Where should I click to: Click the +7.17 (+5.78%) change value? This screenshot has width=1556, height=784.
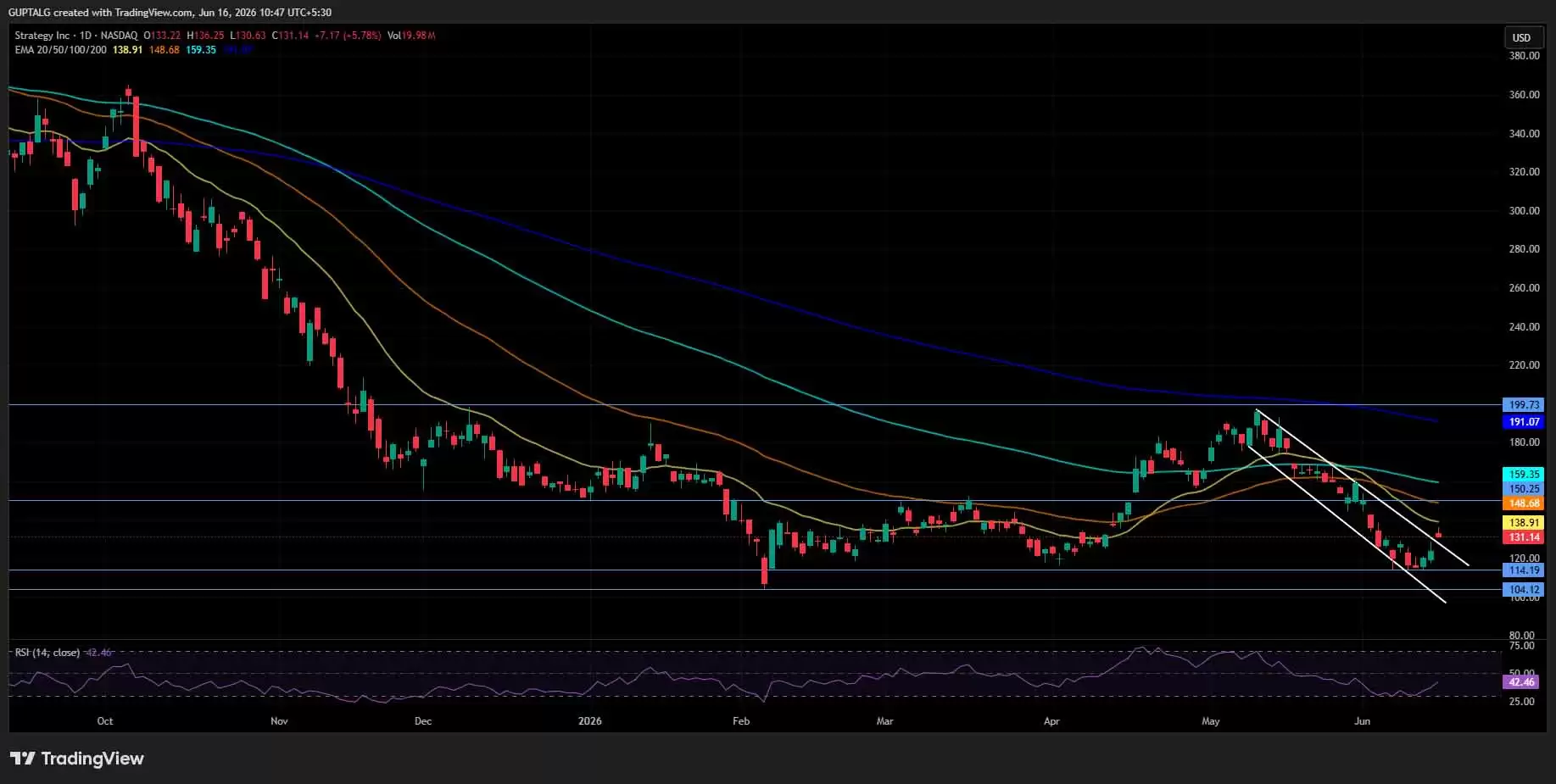pos(348,36)
